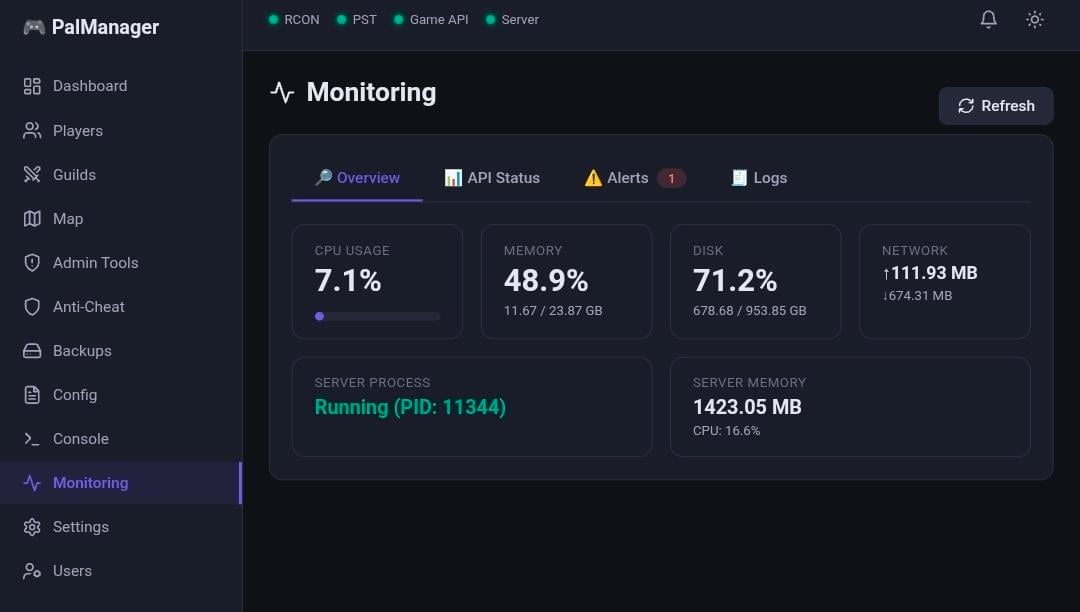The height and width of the screenshot is (612, 1080).
Task: Open the Guilds page
Action: (74, 175)
